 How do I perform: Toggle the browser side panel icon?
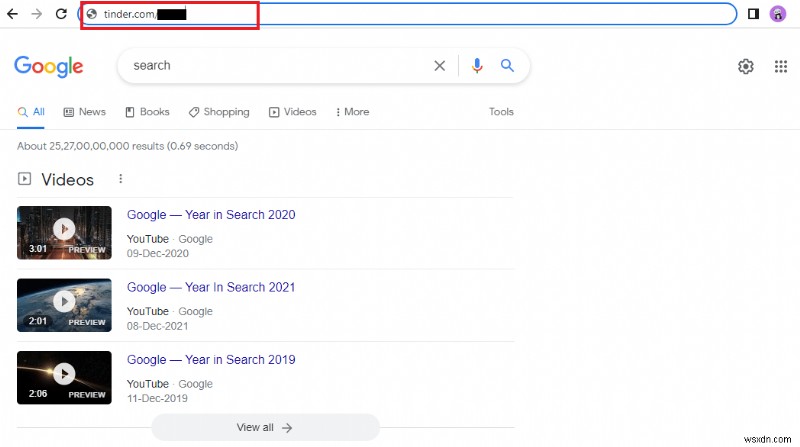753,14
